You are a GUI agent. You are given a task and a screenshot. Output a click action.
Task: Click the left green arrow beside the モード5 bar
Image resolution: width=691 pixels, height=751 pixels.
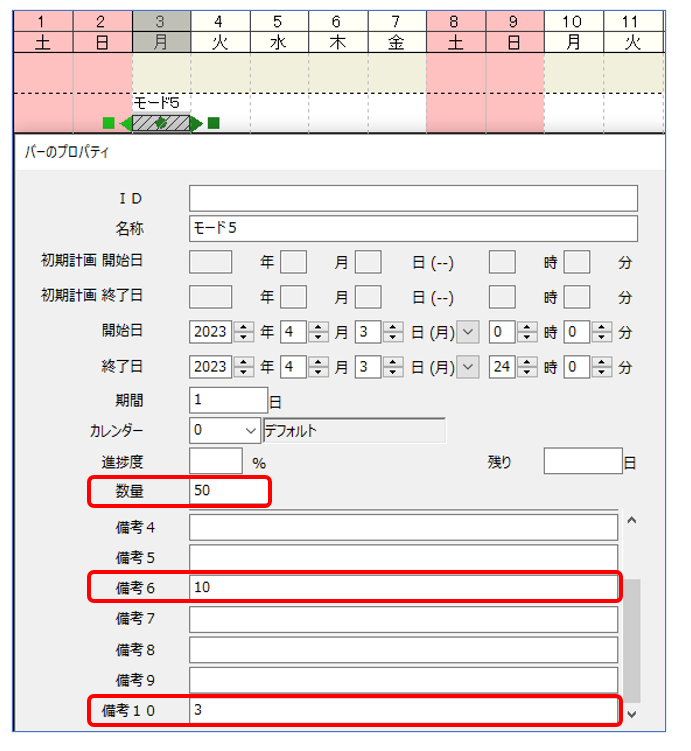(125, 123)
